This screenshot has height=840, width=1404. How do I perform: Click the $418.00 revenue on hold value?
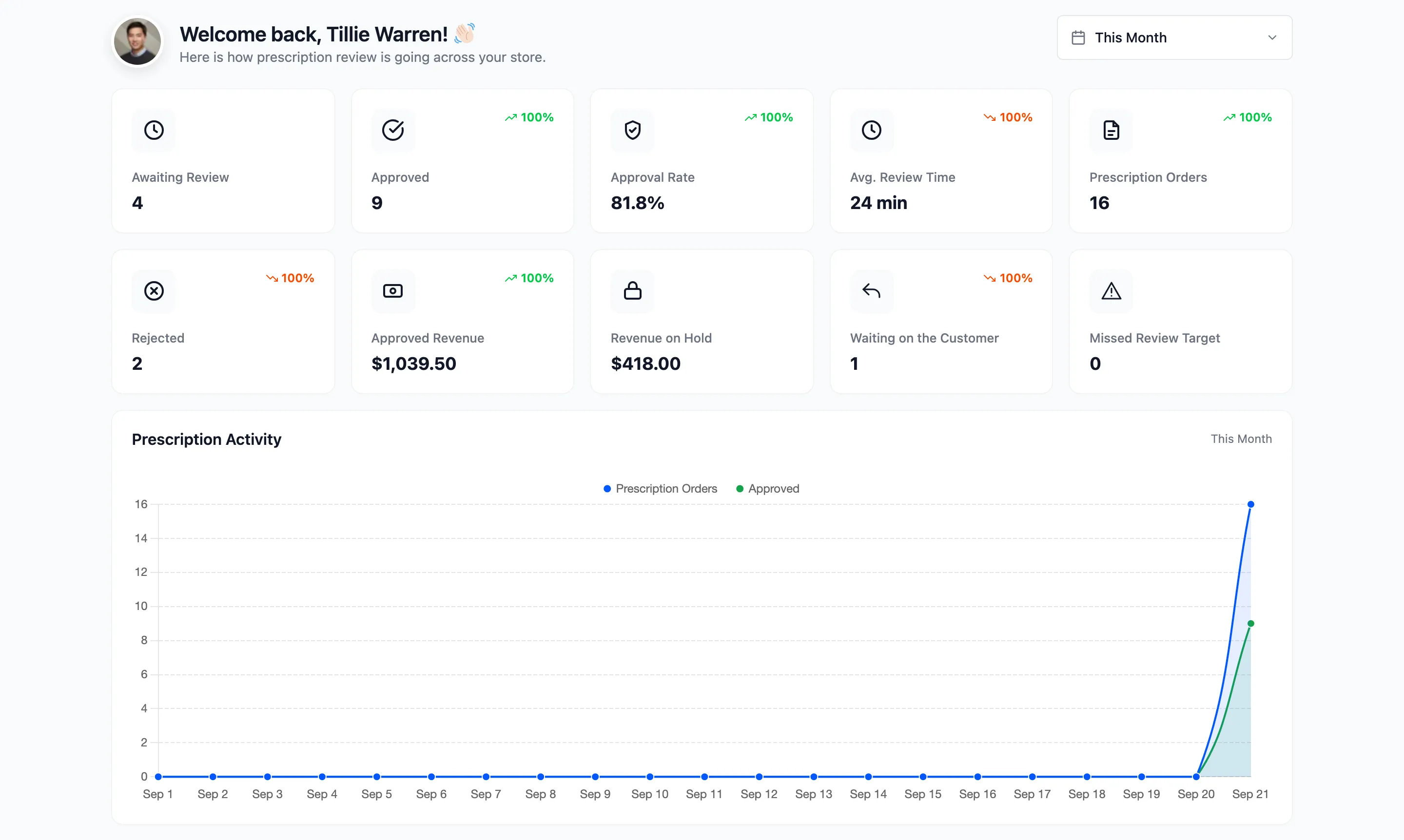coord(645,363)
